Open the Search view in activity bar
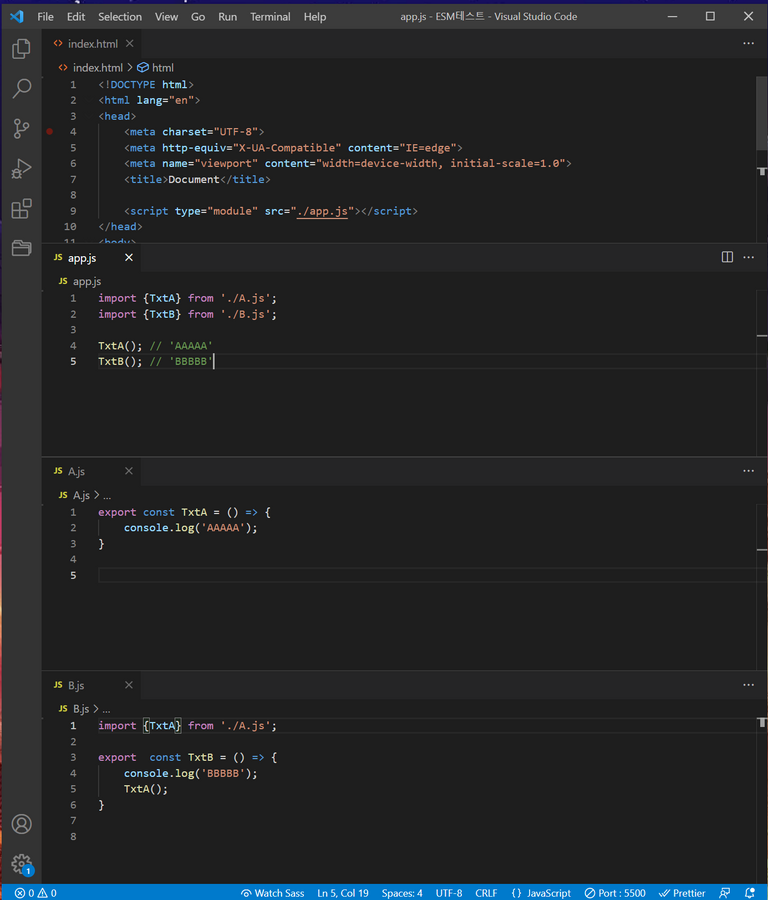The height and width of the screenshot is (900, 768). (21, 88)
